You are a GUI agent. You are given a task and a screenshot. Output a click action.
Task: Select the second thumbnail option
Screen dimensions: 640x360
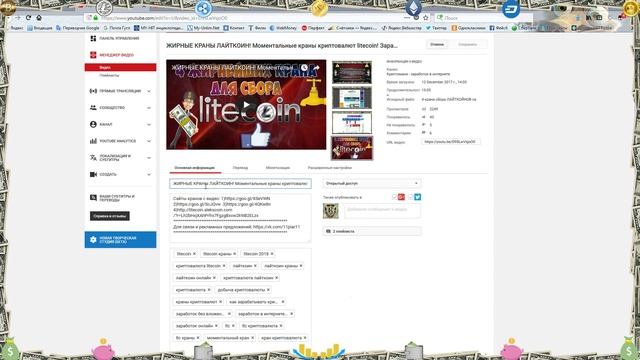pos(352,98)
